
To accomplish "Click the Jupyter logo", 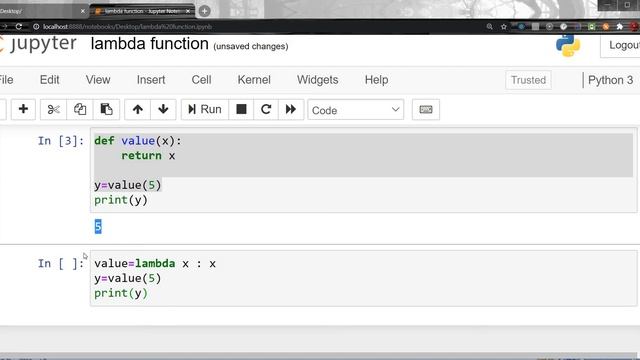I will tap(38, 44).
